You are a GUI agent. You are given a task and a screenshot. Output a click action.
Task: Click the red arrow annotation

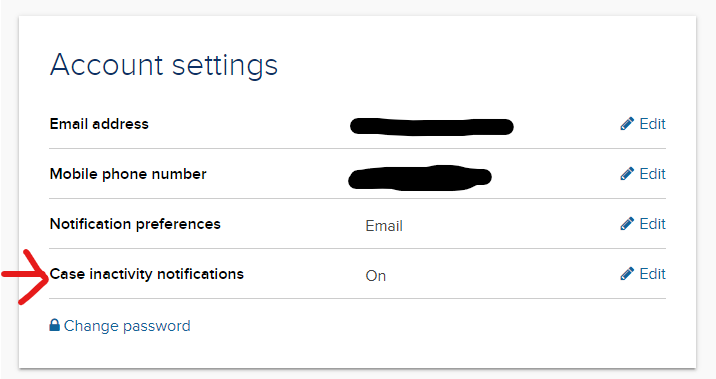[25, 276]
